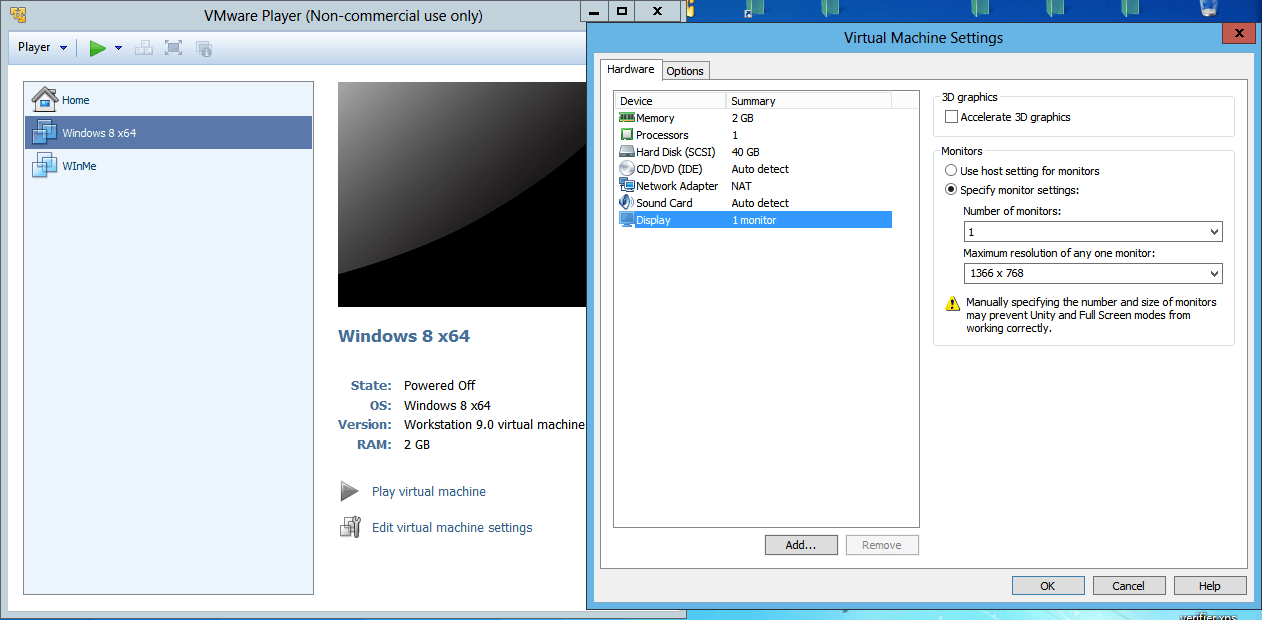Click the Home icon in library
Screen dimensions: 1263x620
click(44, 99)
